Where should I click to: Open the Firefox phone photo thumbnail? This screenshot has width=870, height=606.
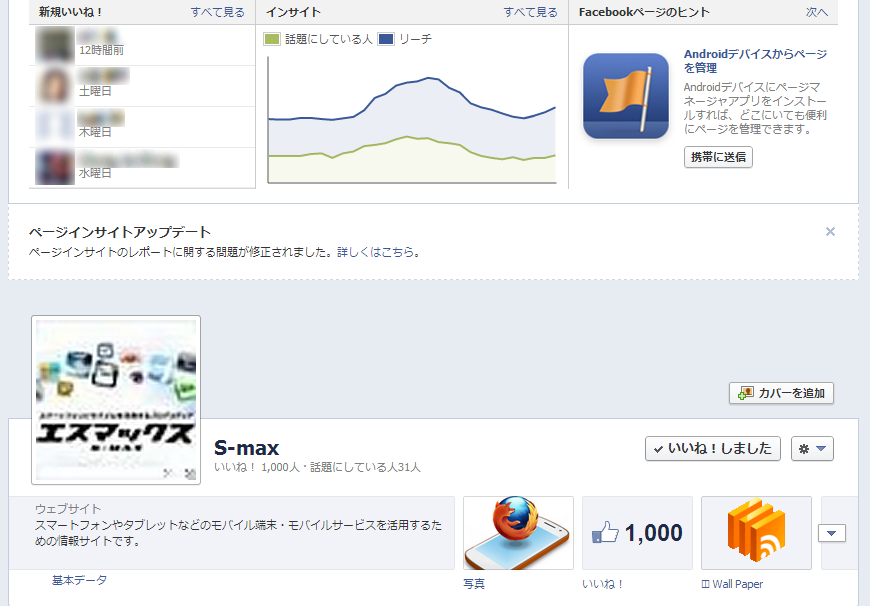pyautogui.click(x=518, y=533)
